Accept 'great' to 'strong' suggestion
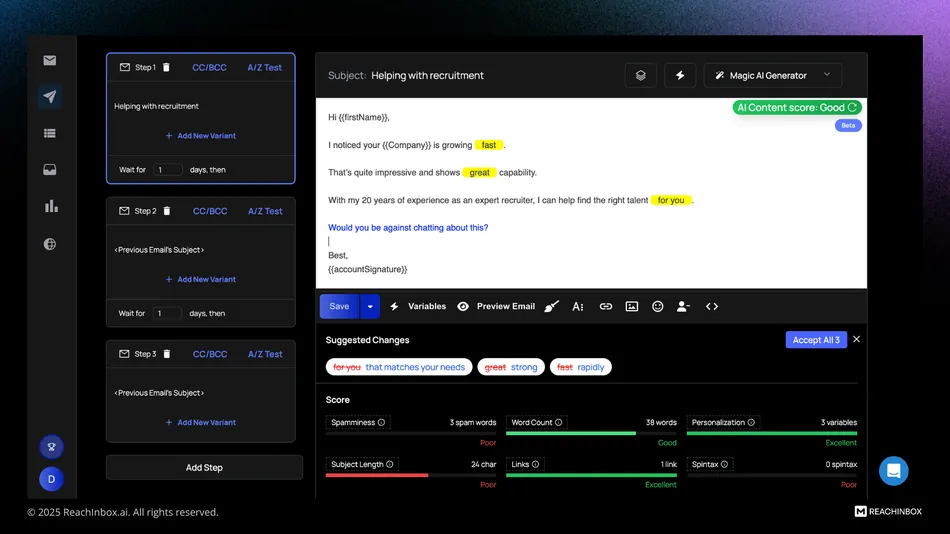950x534 pixels. 511,367
